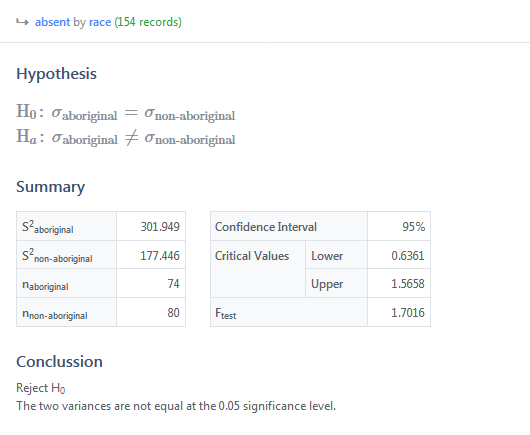Viewport: 530px width, 435px height.
Task: Click the Hypothesis heading
Action: click(56, 74)
